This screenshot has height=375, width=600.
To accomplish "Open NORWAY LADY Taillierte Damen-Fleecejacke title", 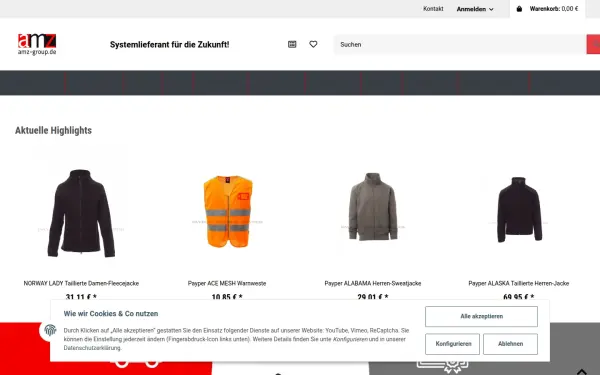I will pyautogui.click(x=81, y=284).
